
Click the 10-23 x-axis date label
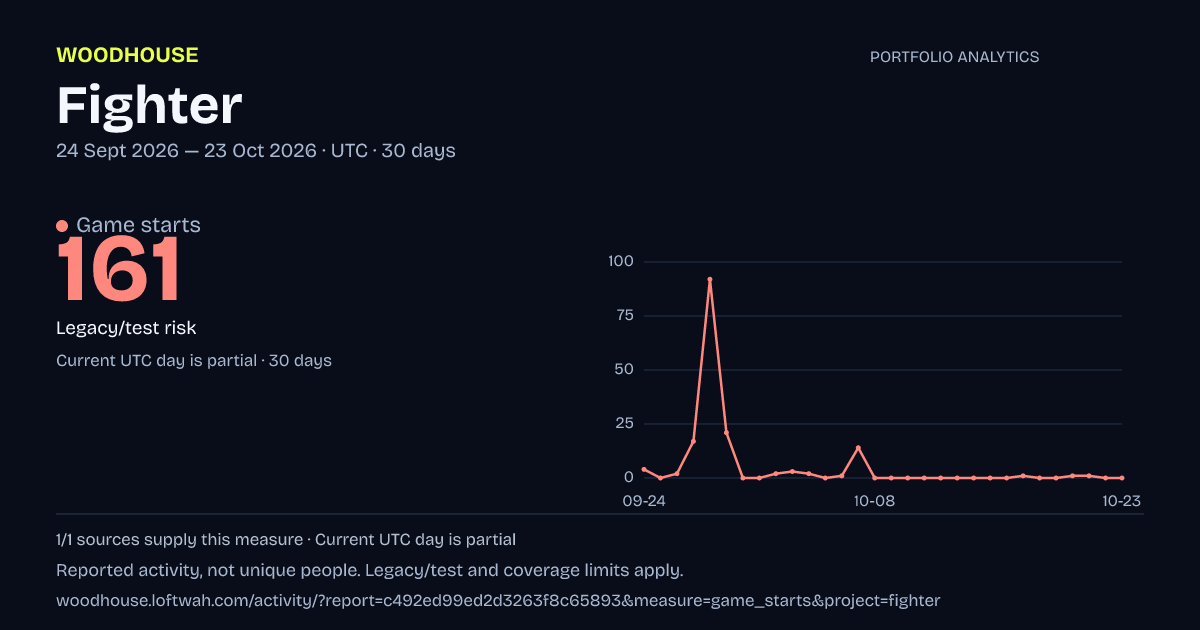coord(1122,501)
